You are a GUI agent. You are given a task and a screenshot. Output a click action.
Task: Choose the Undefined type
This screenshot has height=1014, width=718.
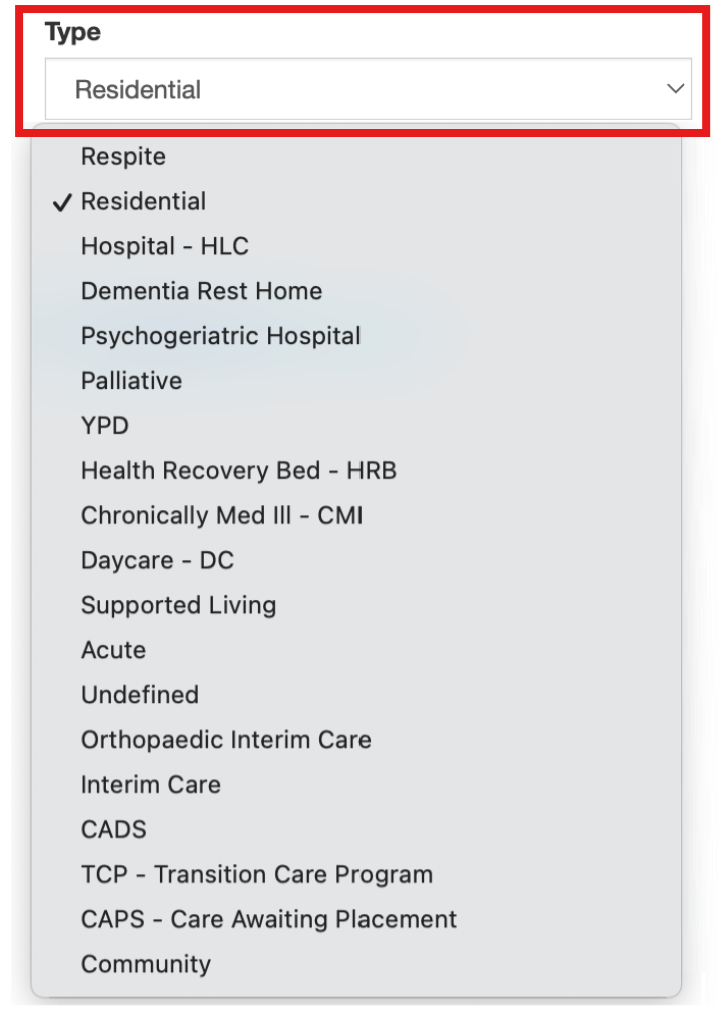coord(139,694)
